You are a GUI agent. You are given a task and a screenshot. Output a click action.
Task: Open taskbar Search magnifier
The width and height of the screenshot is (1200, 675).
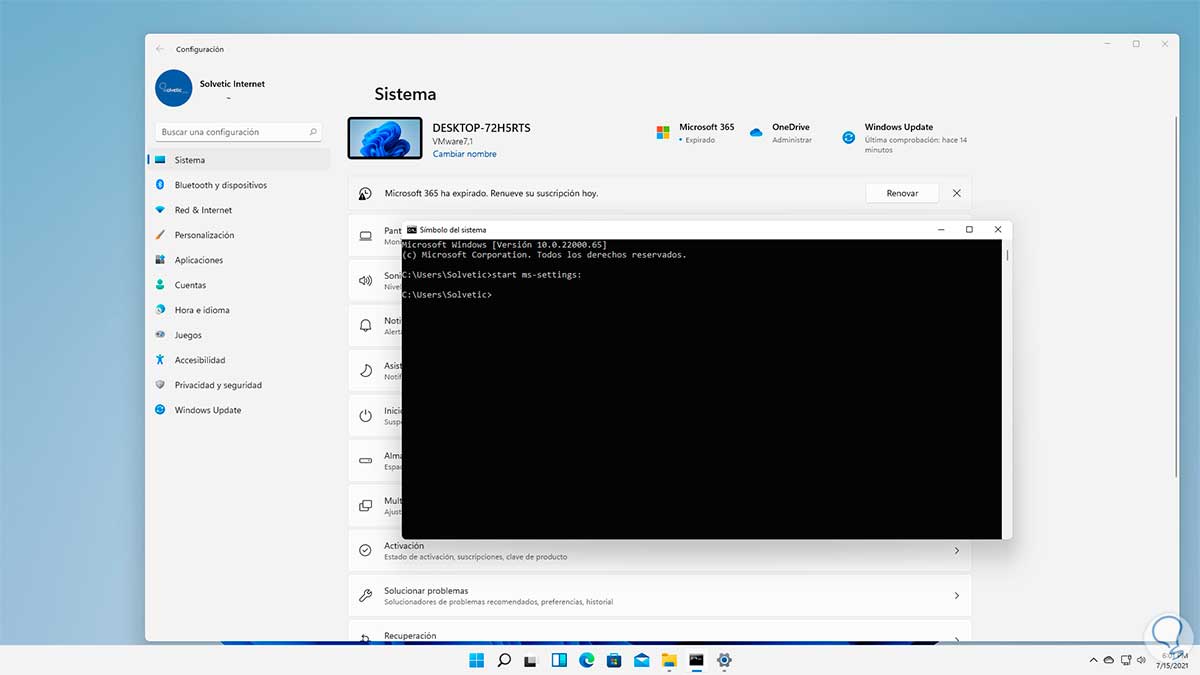tap(505, 660)
